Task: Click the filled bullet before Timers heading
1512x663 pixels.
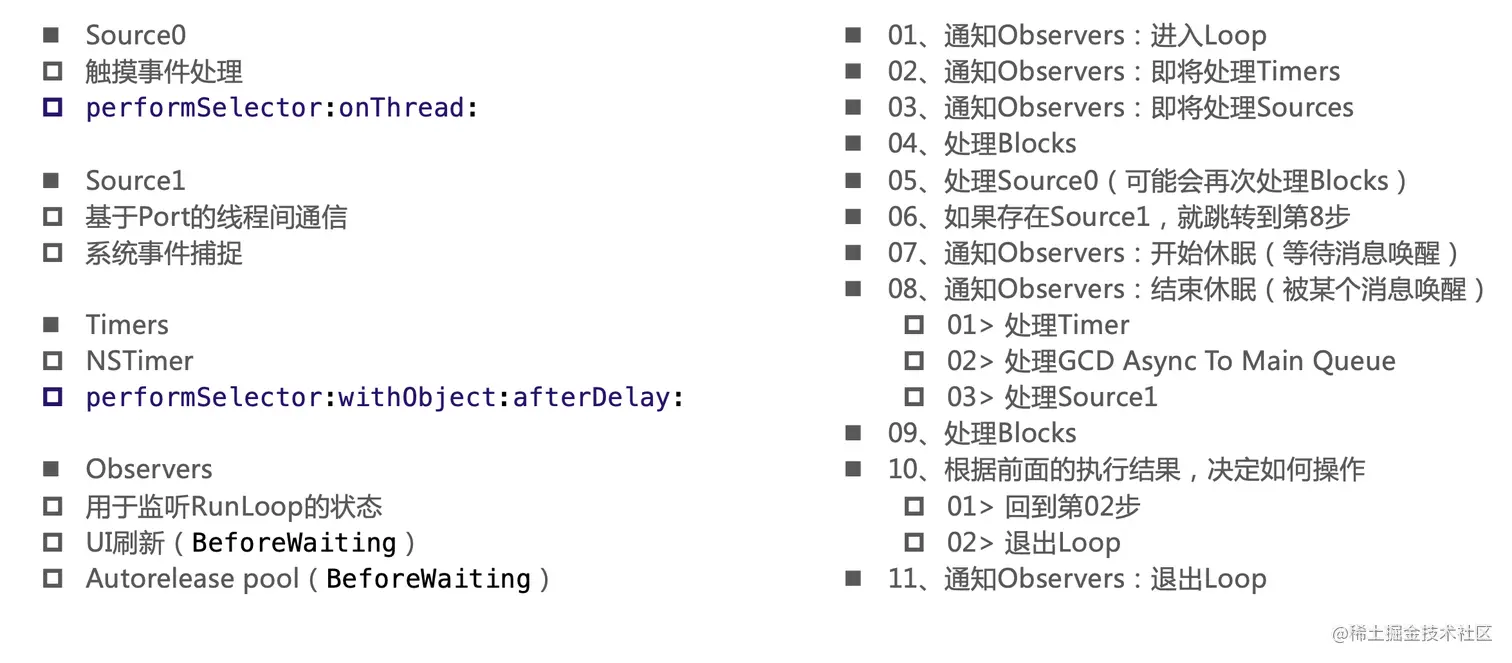Action: pos(52,325)
